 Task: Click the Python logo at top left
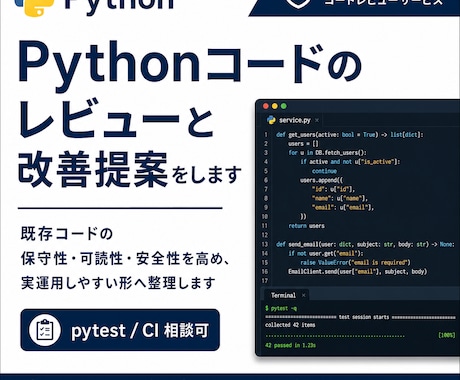tap(35, 7)
